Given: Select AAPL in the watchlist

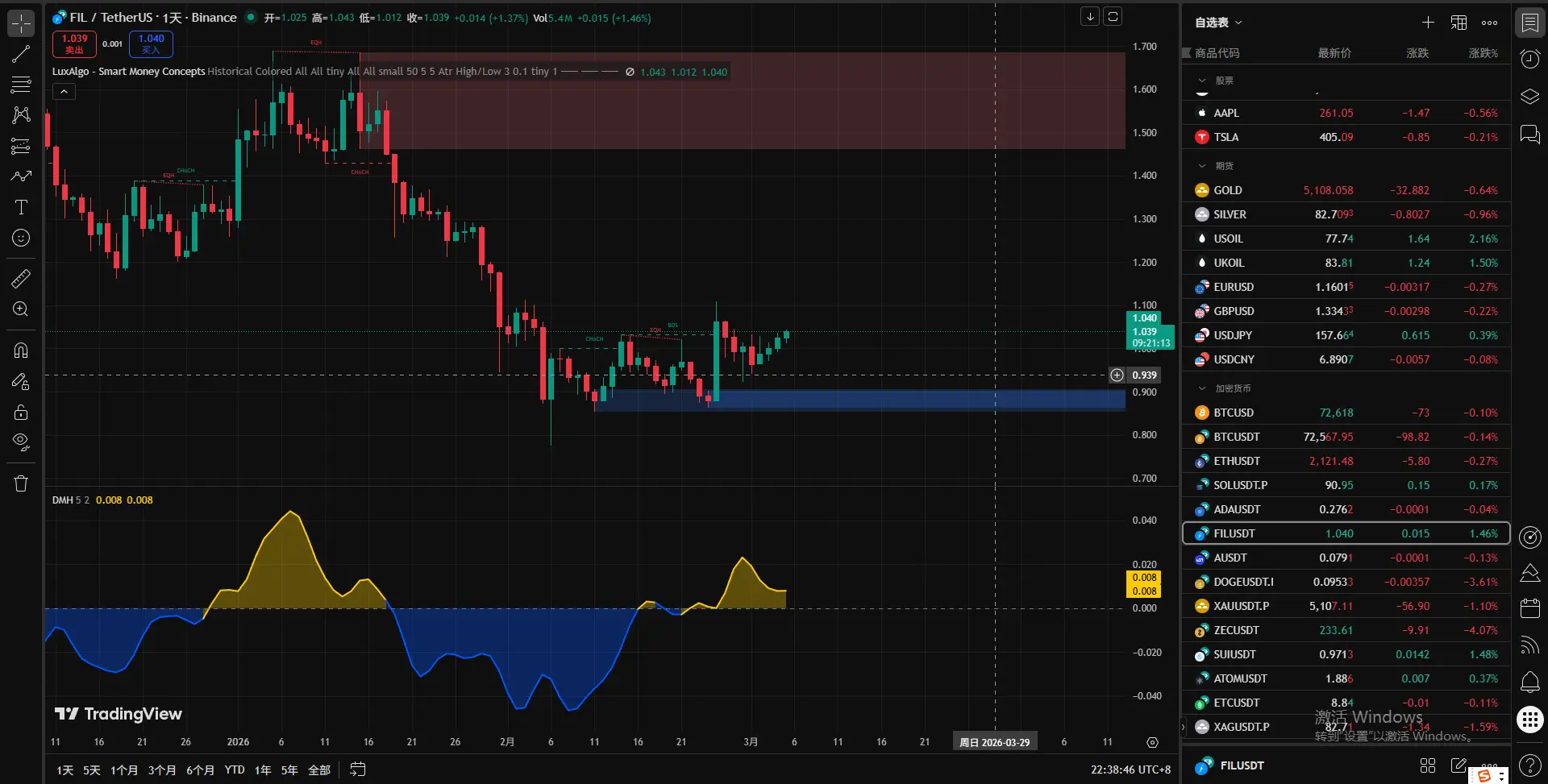Looking at the screenshot, I should (x=1346, y=113).
